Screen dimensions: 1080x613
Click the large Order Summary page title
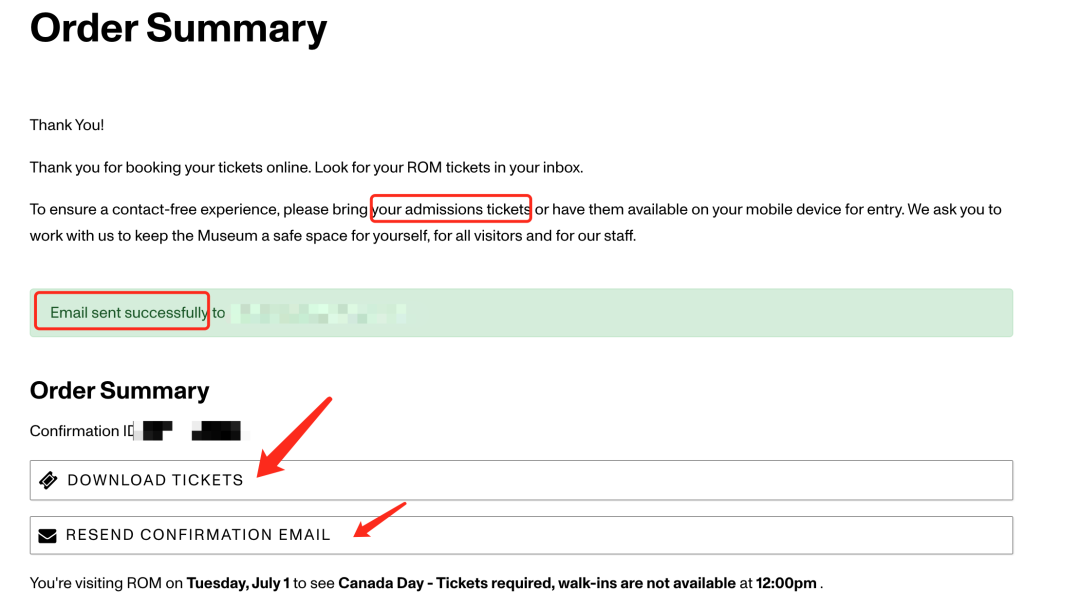coord(178,28)
